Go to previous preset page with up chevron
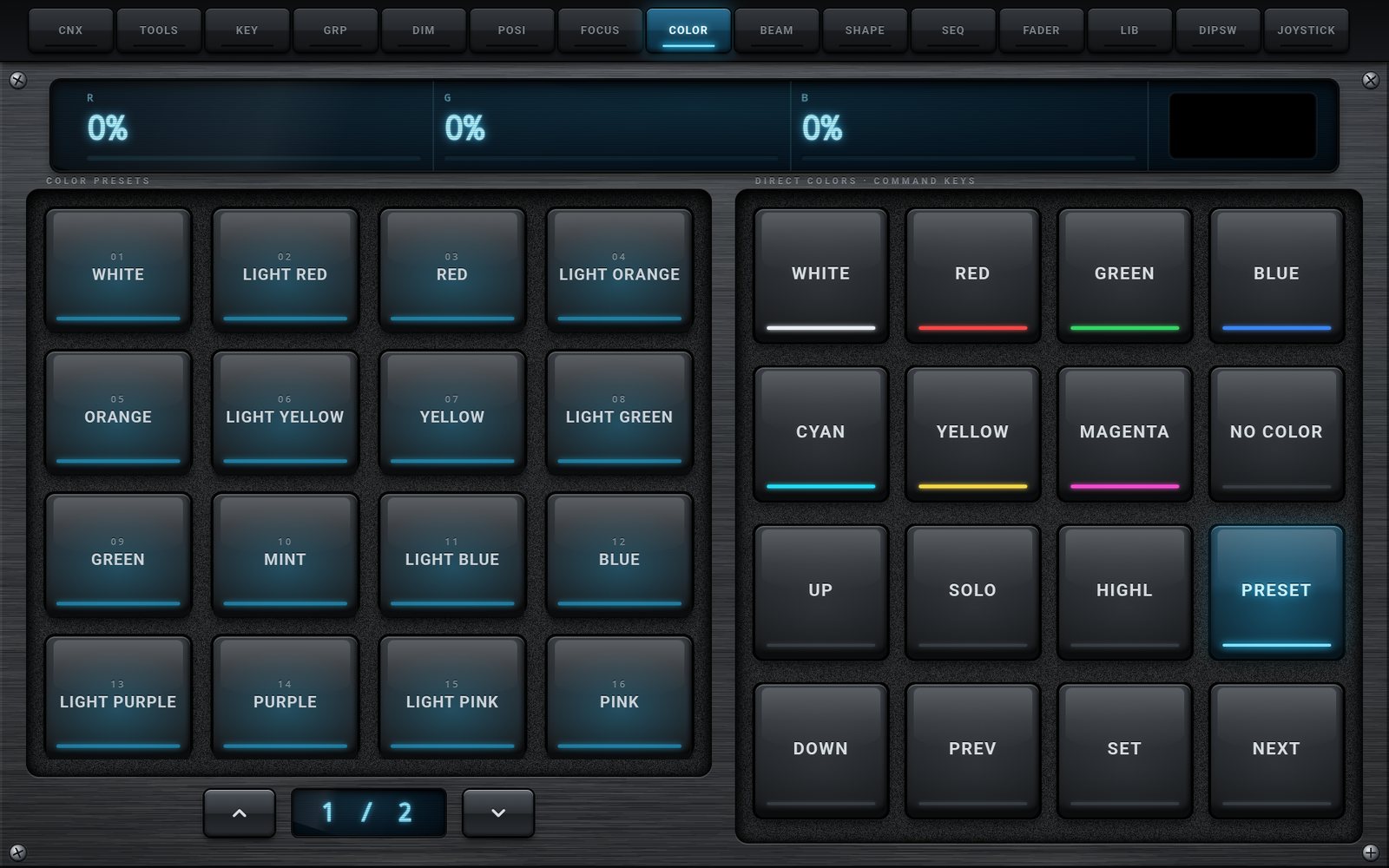The width and height of the screenshot is (1389, 868). click(240, 813)
